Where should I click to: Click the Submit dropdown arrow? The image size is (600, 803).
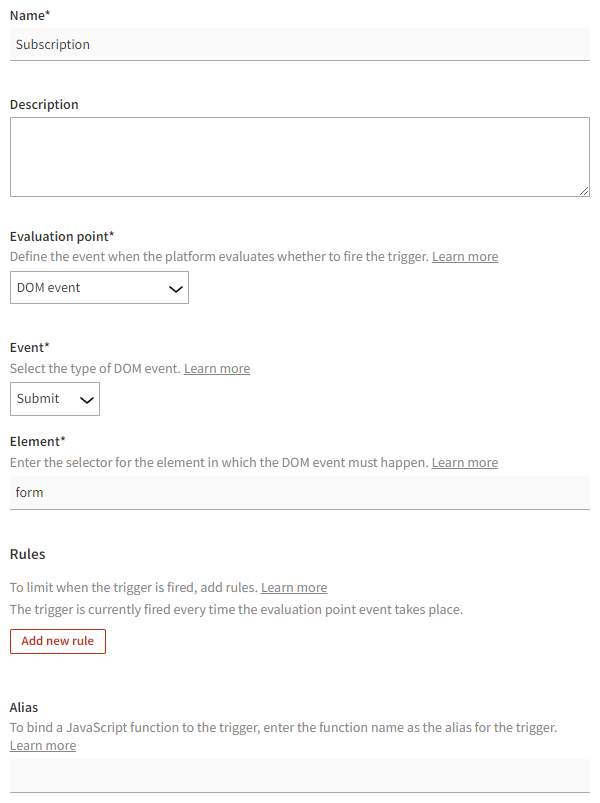pyautogui.click(x=85, y=398)
